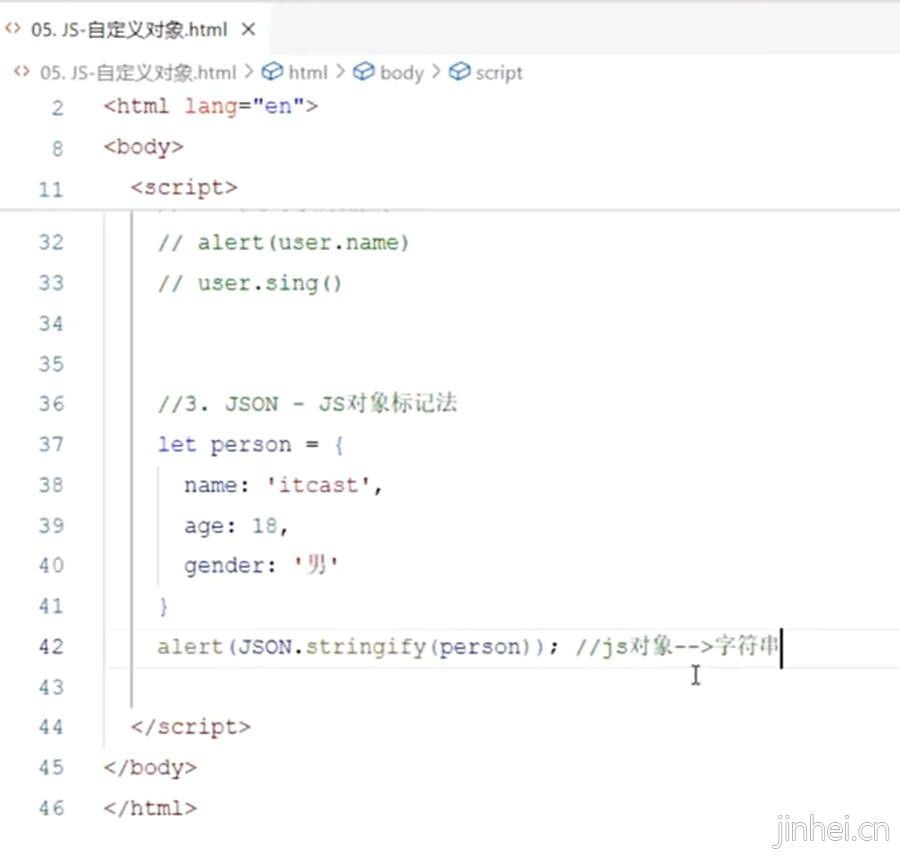Click the closing brace on line 41
The height and width of the screenshot is (856, 900).
click(164, 607)
